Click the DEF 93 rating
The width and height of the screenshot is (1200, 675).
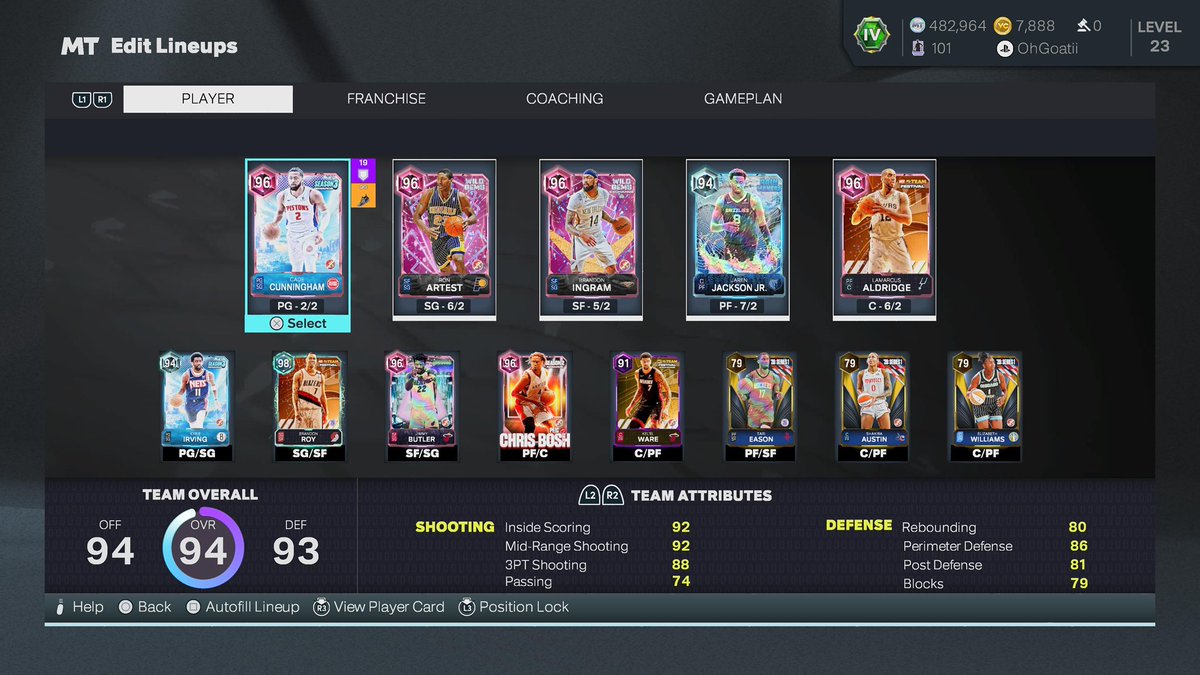(x=296, y=543)
